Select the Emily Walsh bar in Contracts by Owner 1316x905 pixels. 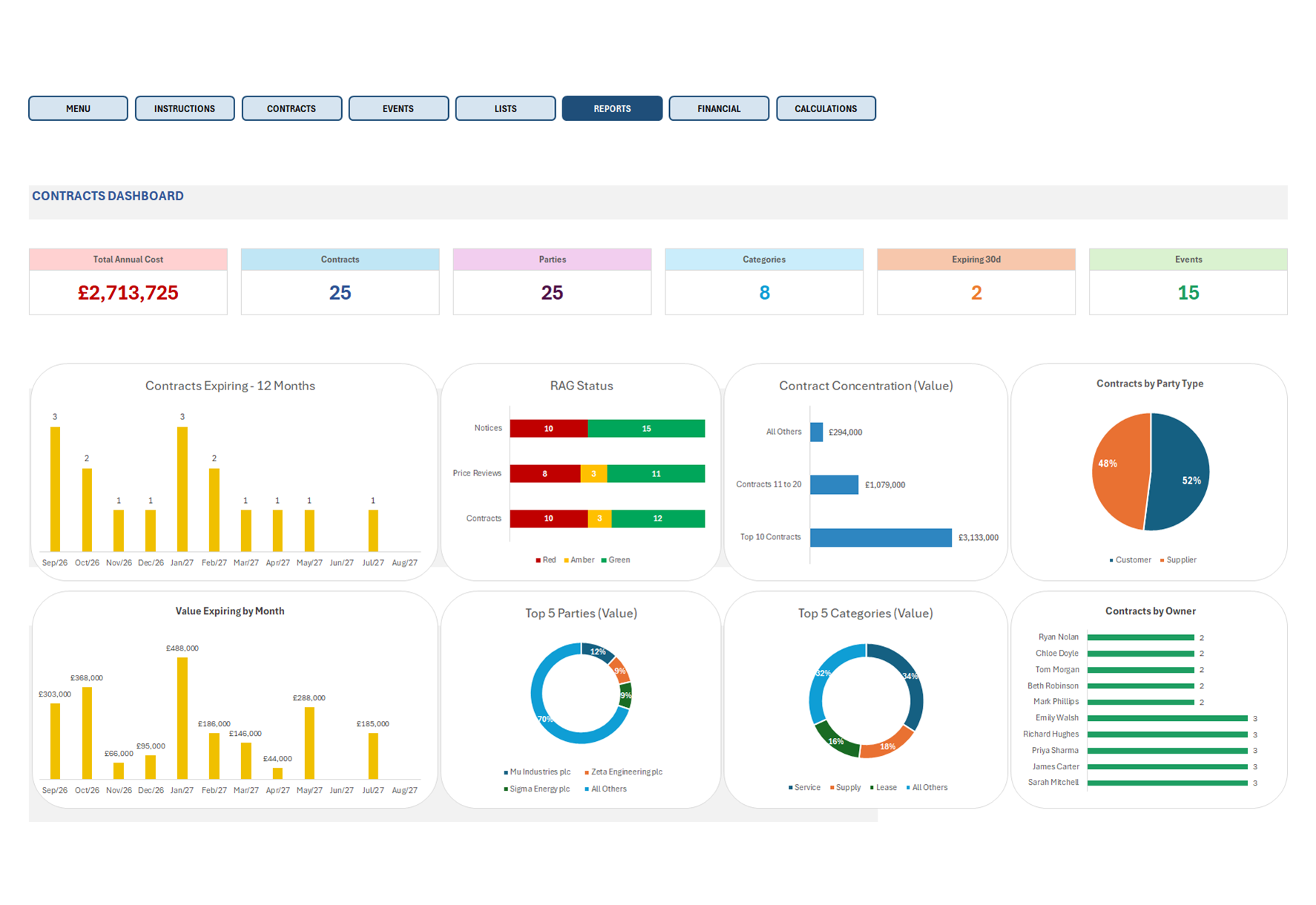pos(1168,718)
